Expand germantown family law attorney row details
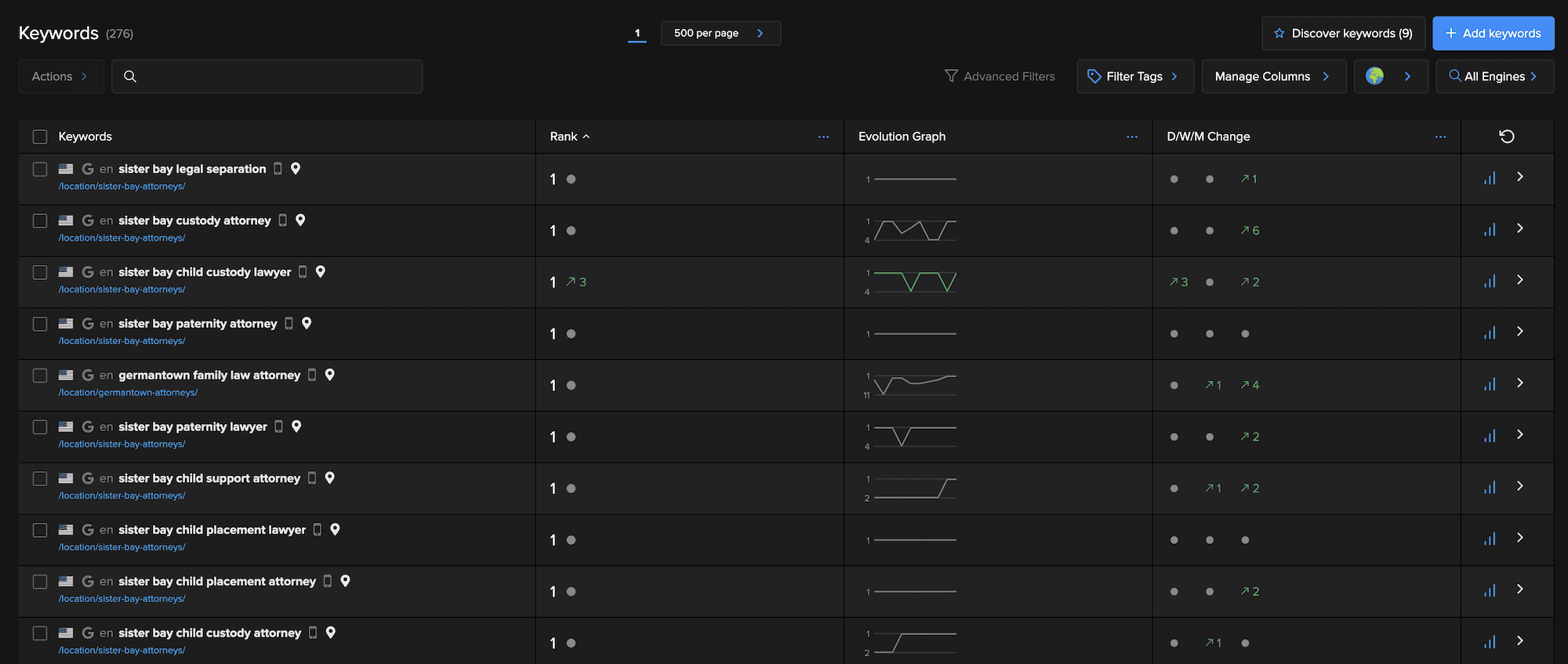Image resolution: width=1568 pixels, height=664 pixels. click(x=1520, y=383)
